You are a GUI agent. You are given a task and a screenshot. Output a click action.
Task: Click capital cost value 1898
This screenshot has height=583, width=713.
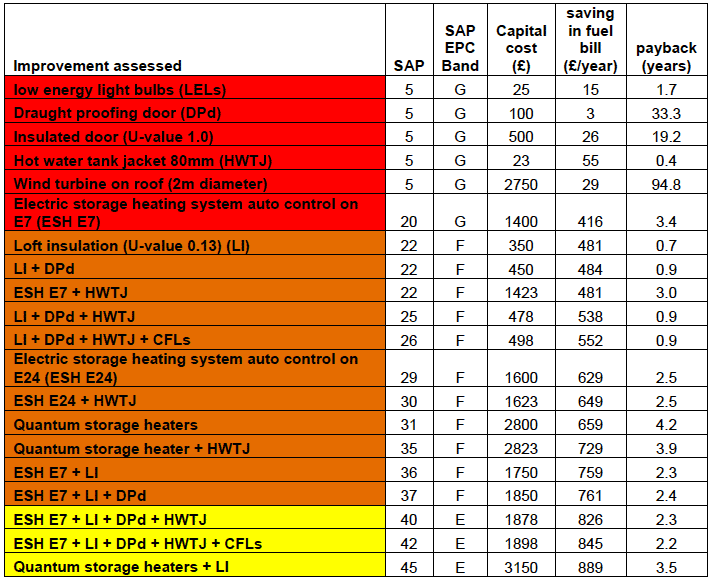tap(521, 544)
